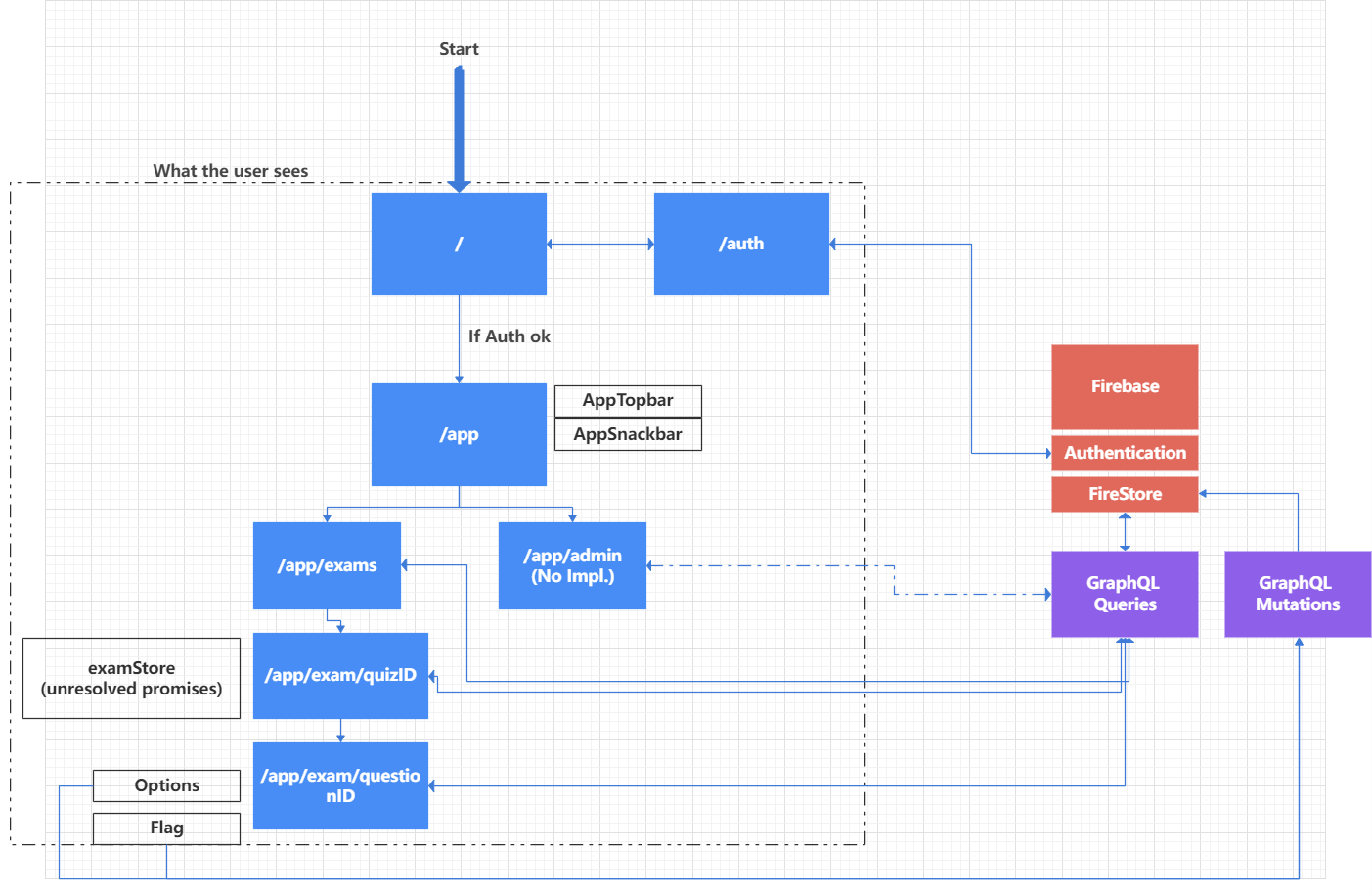Click the /app/exams box
The image size is (1372, 895).
point(327,565)
